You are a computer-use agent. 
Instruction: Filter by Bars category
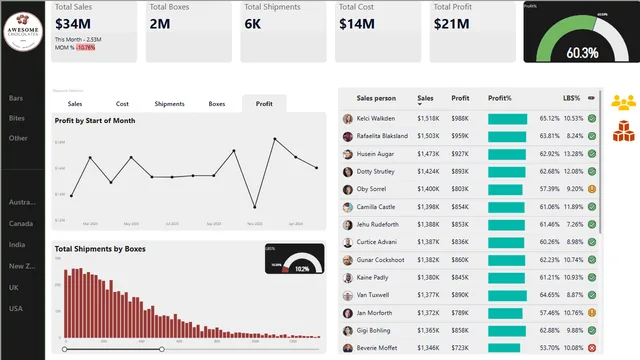tap(16, 98)
